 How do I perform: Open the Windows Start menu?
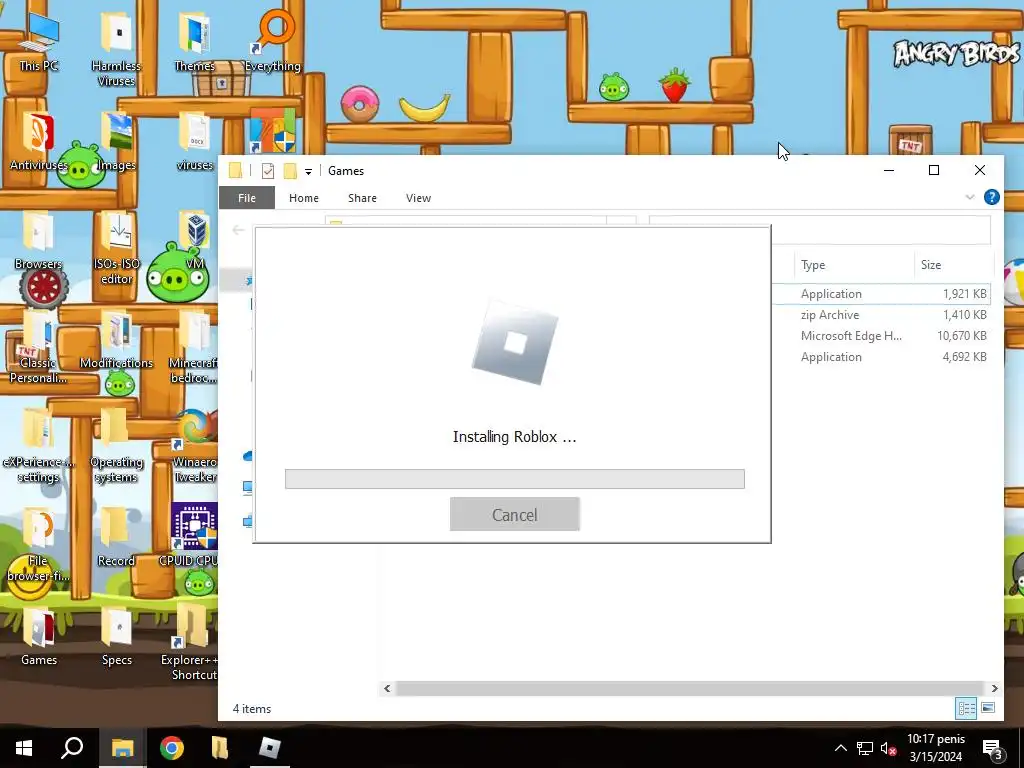24,748
